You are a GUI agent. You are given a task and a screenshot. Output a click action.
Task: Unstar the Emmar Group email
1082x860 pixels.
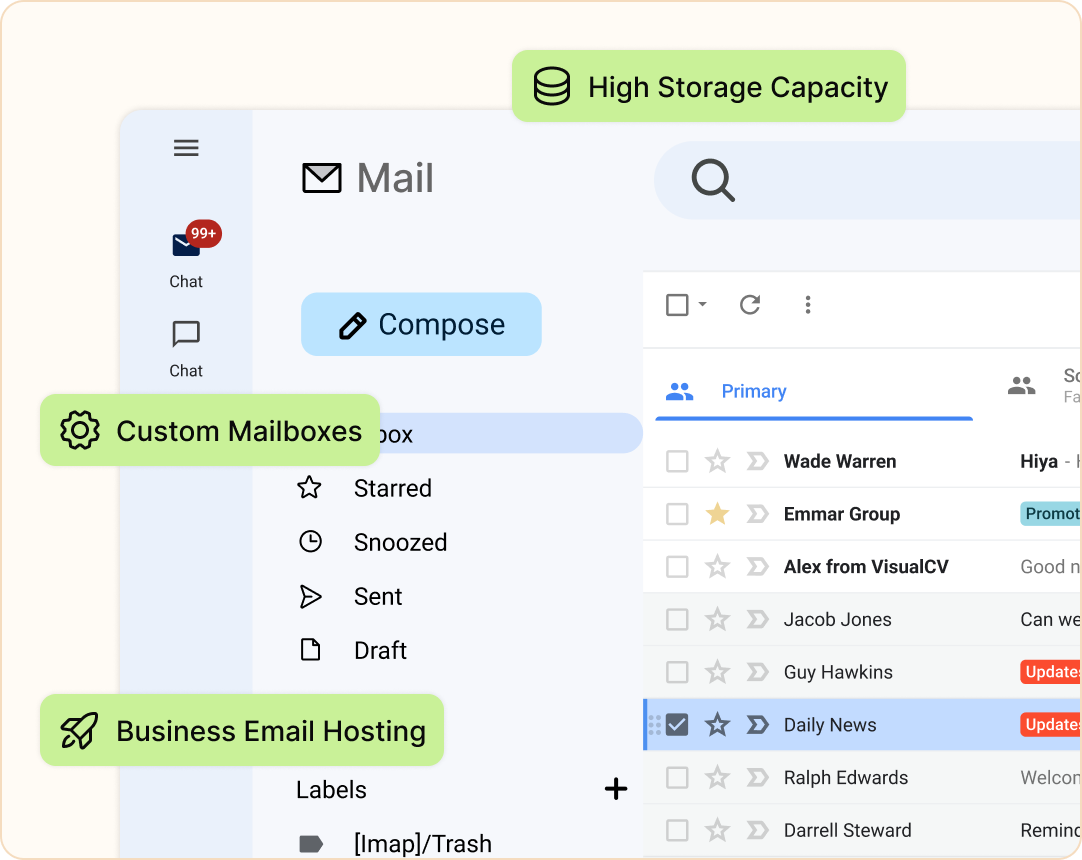tap(718, 514)
